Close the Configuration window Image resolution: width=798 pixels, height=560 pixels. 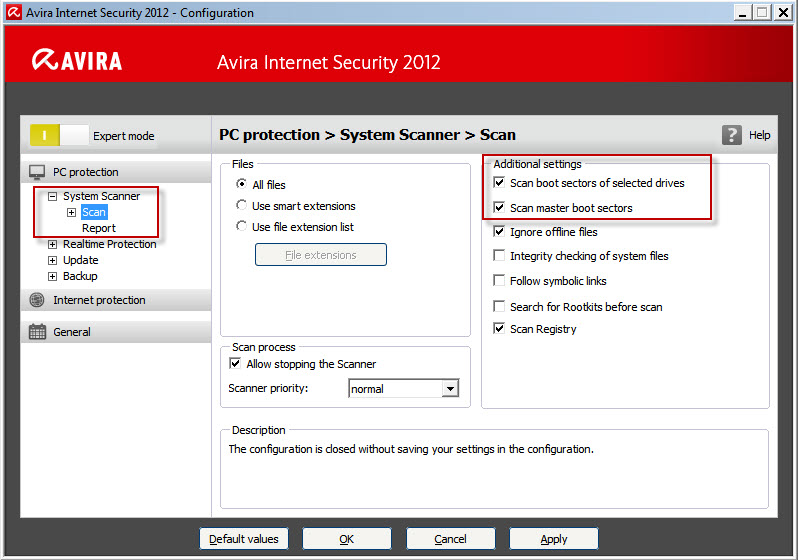(783, 13)
